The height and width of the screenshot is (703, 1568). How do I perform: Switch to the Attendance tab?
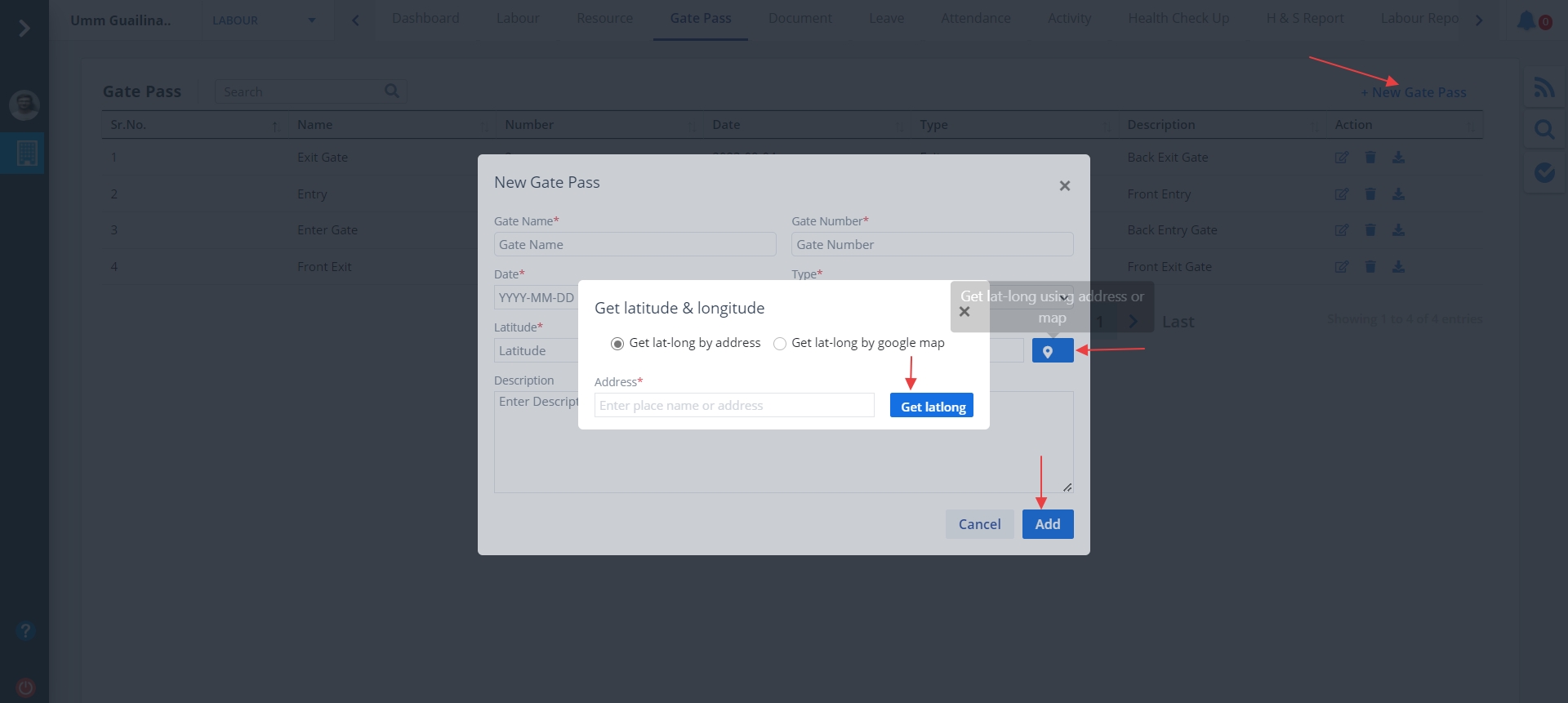tap(975, 19)
